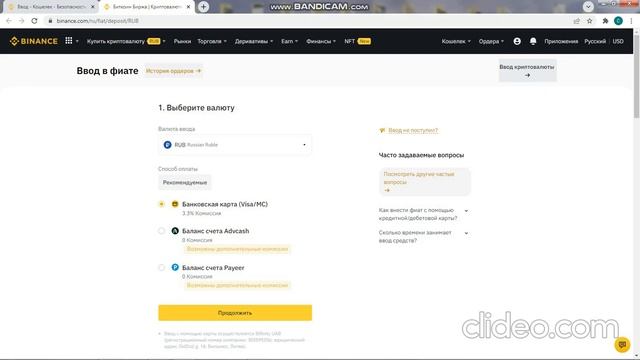The height and width of the screenshot is (360, 640).
Task: Go to crypto deposit page
Action: pyautogui.click(x=527, y=70)
